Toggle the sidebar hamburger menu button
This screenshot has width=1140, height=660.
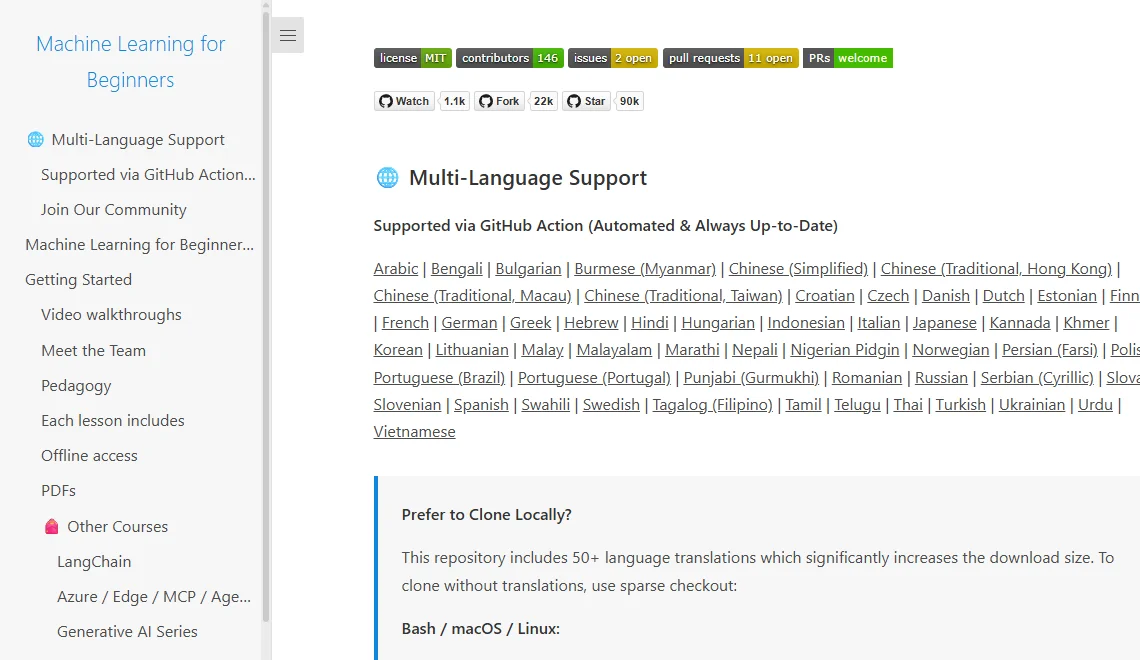[x=288, y=35]
